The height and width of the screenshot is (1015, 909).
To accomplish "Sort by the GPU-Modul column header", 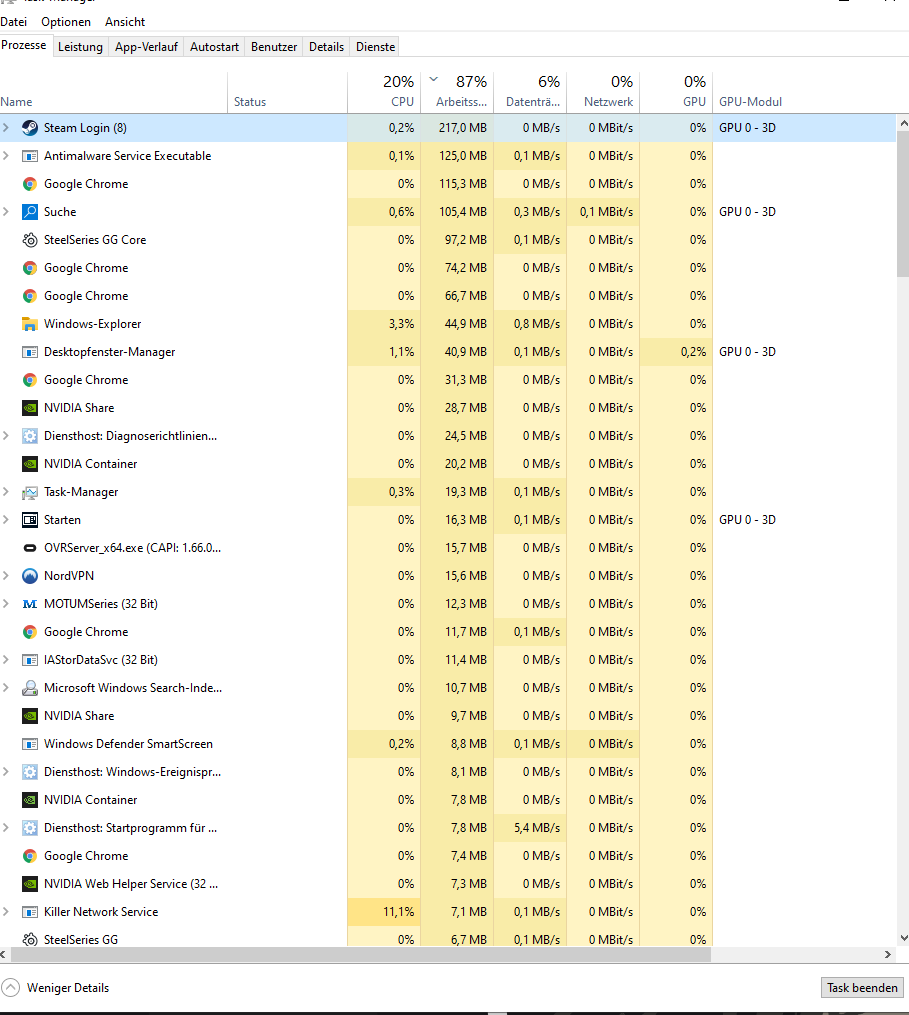I will point(806,92).
